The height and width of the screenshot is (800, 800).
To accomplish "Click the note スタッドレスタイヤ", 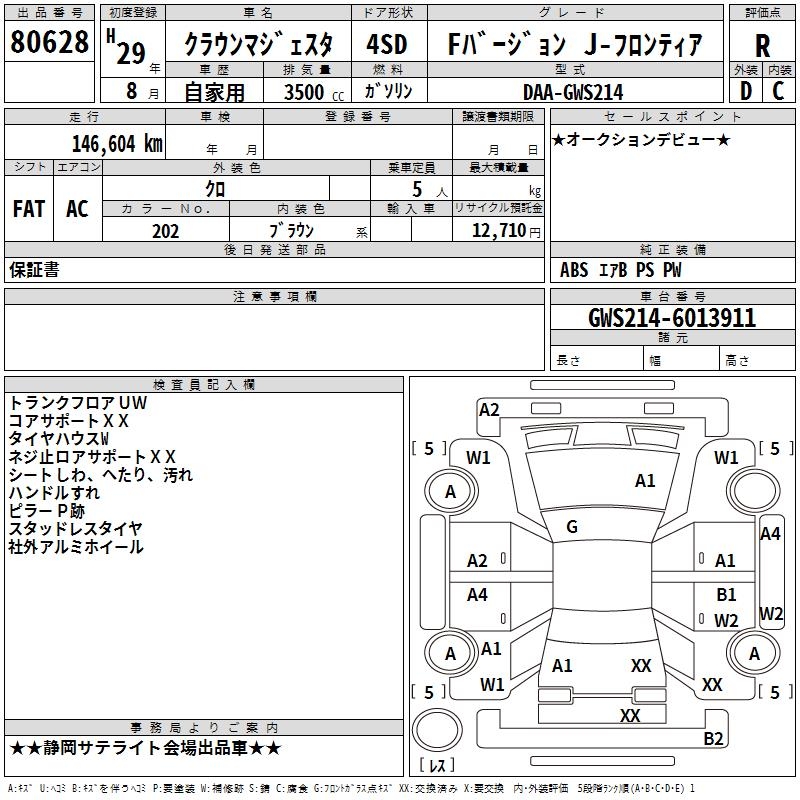I will click(75, 529).
